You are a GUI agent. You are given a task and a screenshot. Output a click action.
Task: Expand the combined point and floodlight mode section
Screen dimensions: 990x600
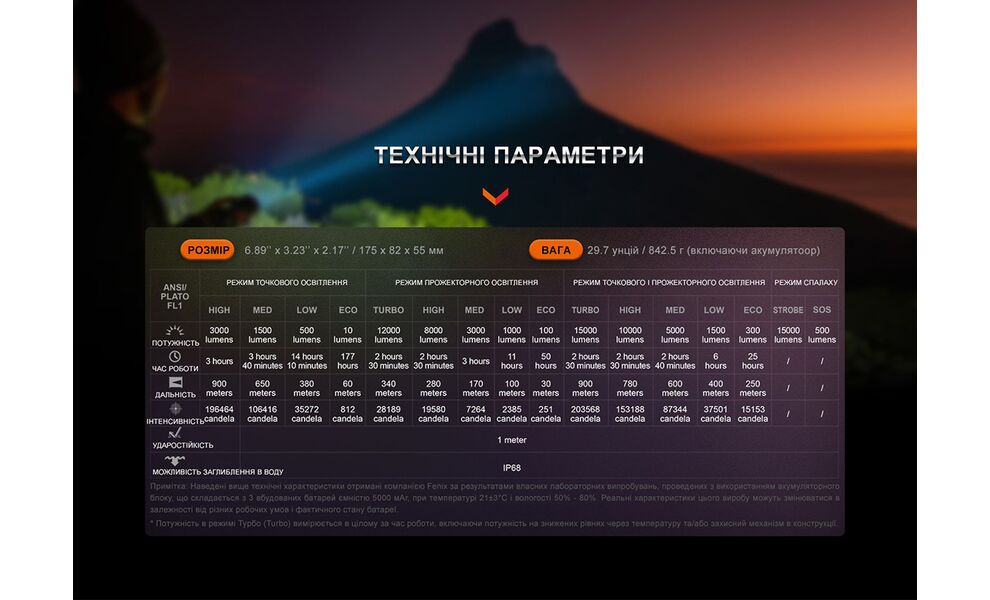click(670, 284)
